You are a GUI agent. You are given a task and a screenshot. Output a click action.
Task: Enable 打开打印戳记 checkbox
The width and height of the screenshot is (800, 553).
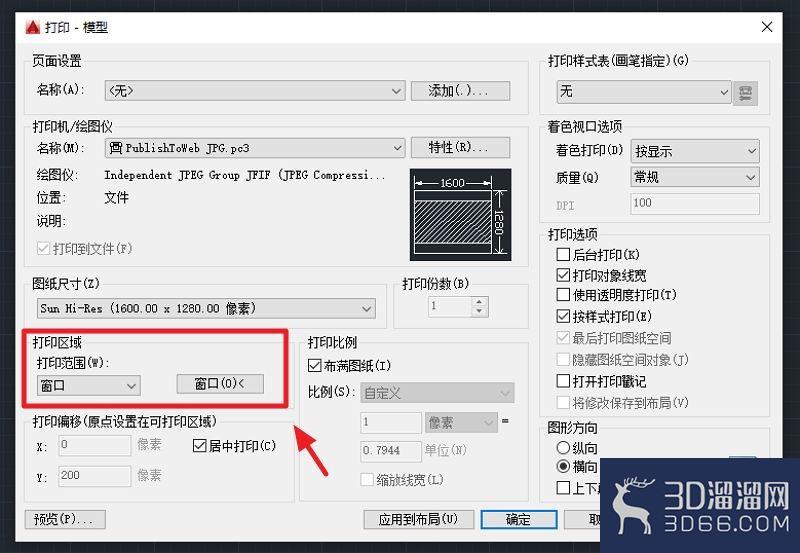(563, 381)
